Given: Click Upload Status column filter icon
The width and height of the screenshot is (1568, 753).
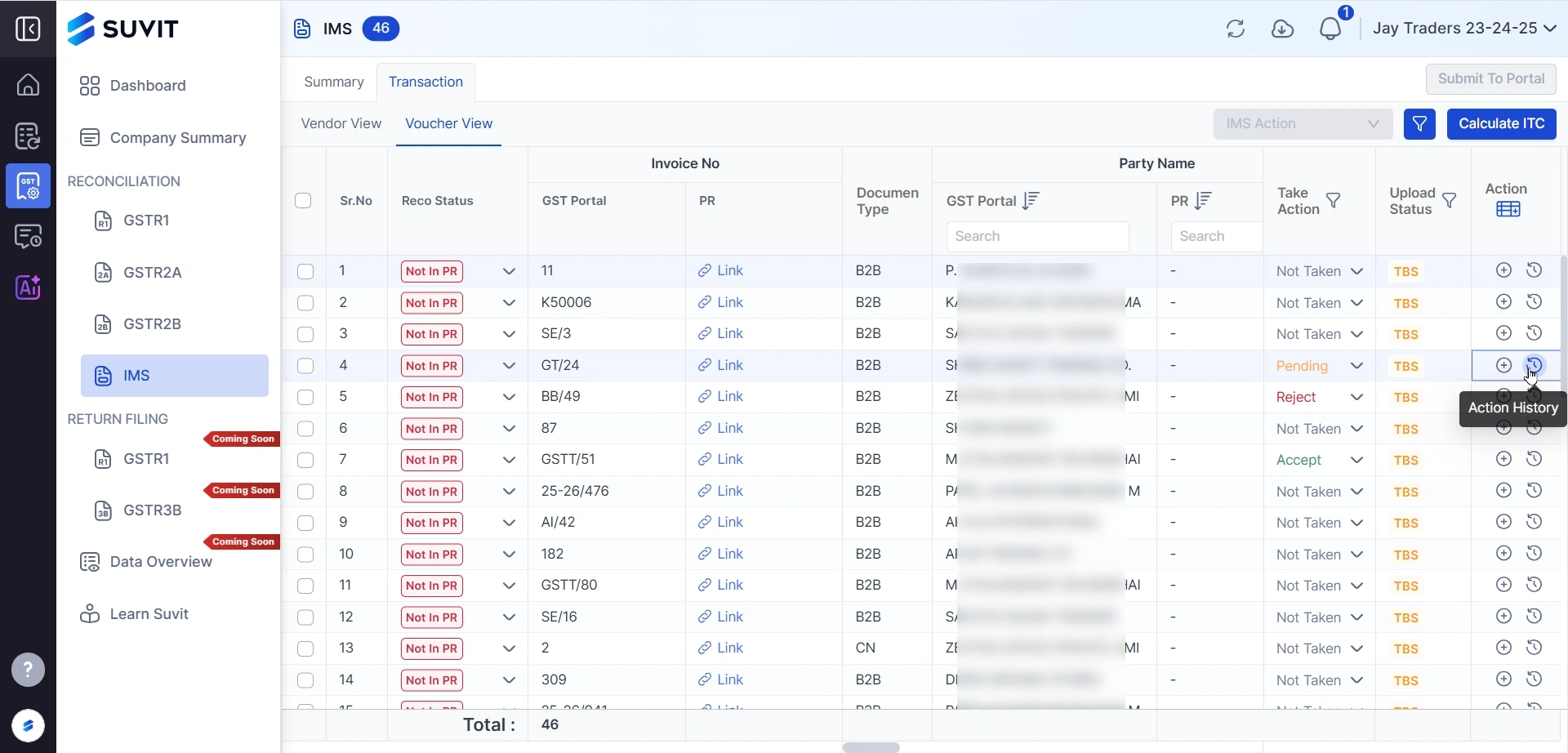Looking at the screenshot, I should tap(1450, 201).
